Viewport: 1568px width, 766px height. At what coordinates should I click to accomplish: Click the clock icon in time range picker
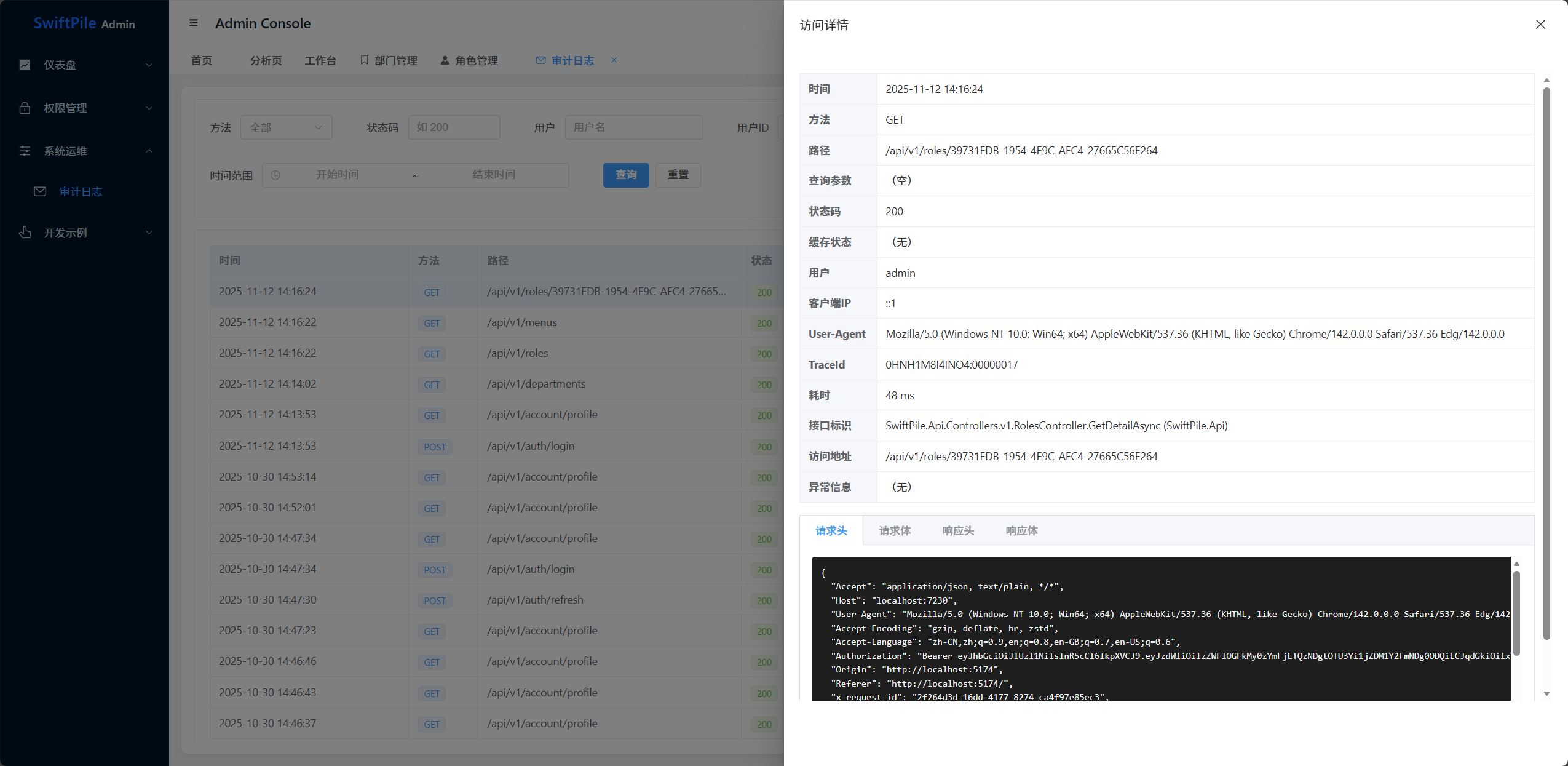275,175
